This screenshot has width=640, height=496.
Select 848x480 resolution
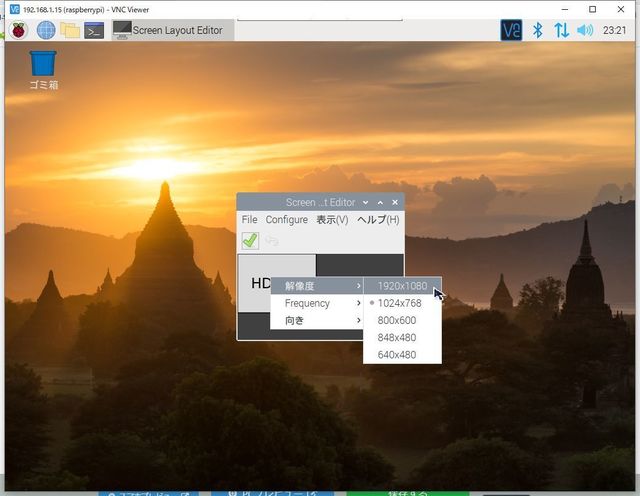point(402,338)
